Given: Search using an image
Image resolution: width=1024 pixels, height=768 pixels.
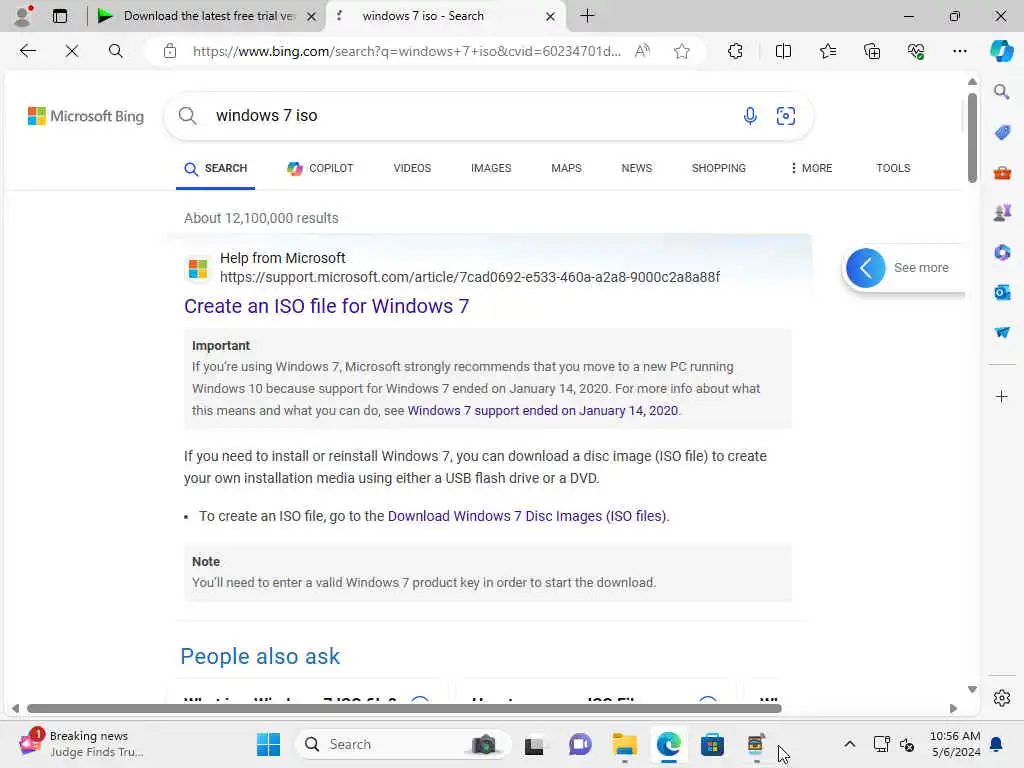Looking at the screenshot, I should [786, 116].
